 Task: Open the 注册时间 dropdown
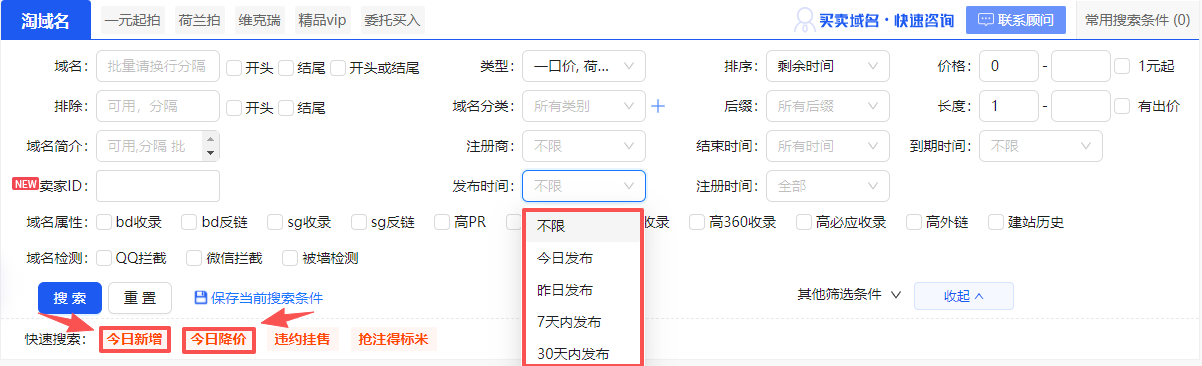[827, 185]
